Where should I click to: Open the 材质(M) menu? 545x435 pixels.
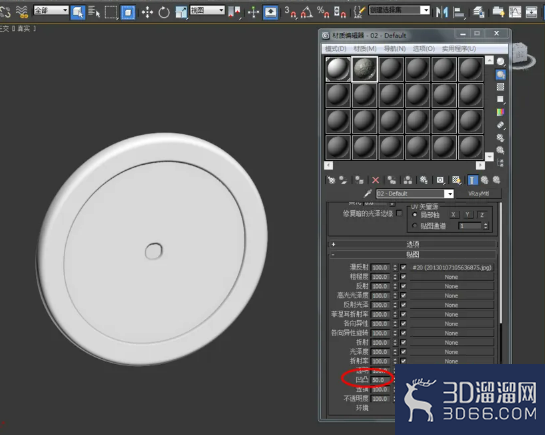365,49
